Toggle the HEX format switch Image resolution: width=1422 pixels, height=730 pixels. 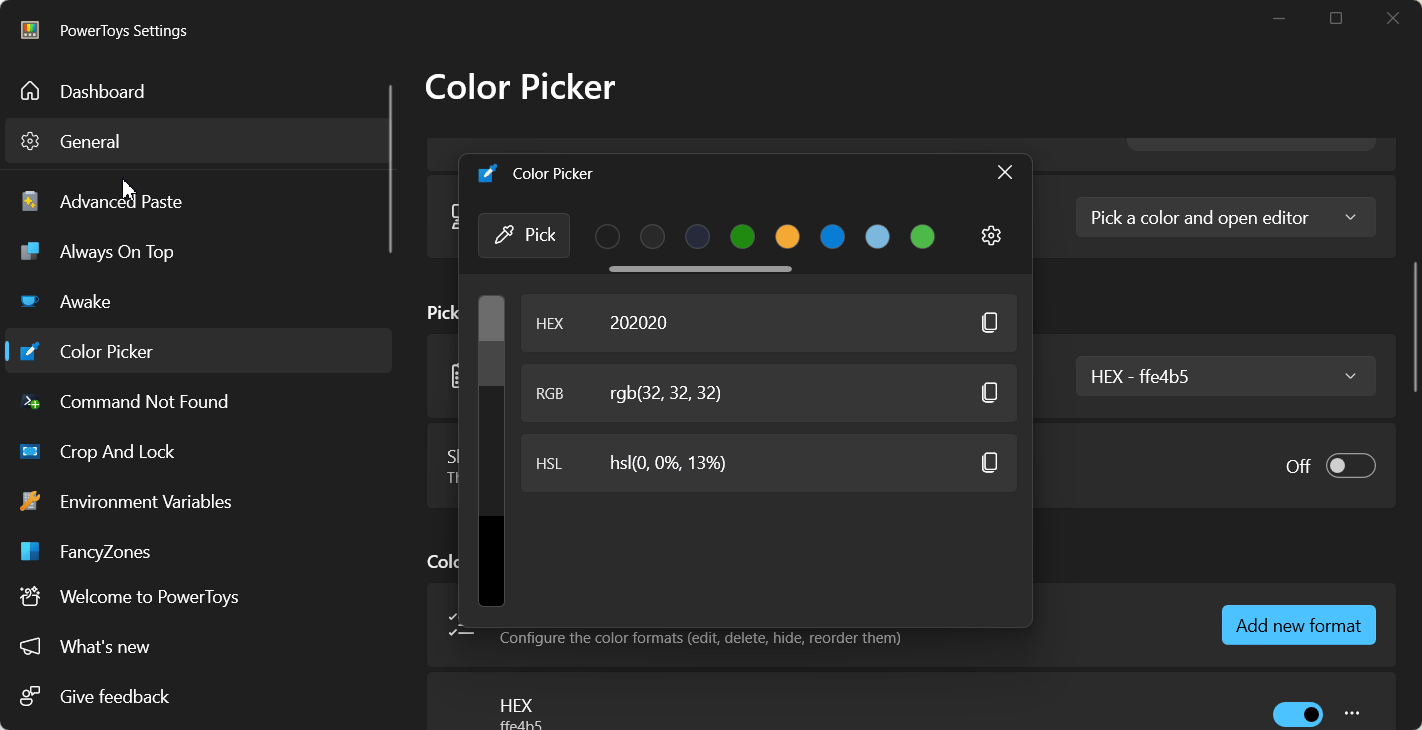click(x=1298, y=714)
